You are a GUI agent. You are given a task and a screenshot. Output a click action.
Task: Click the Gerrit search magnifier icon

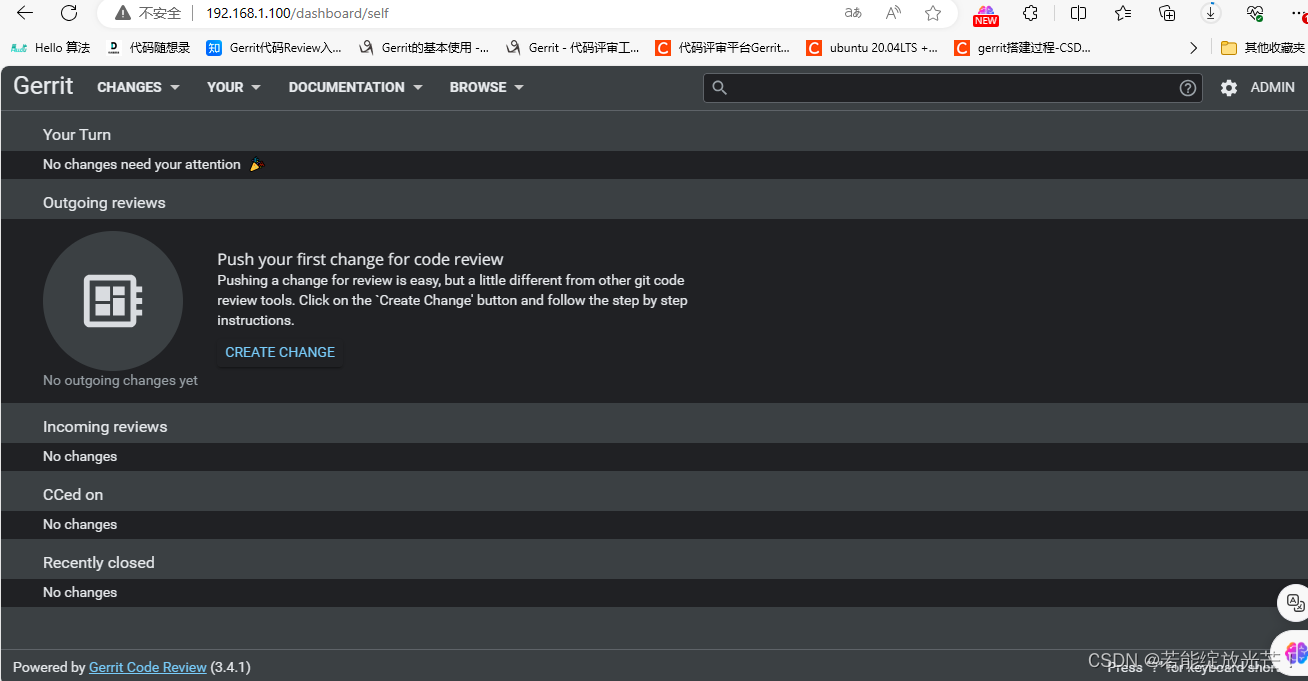(719, 88)
